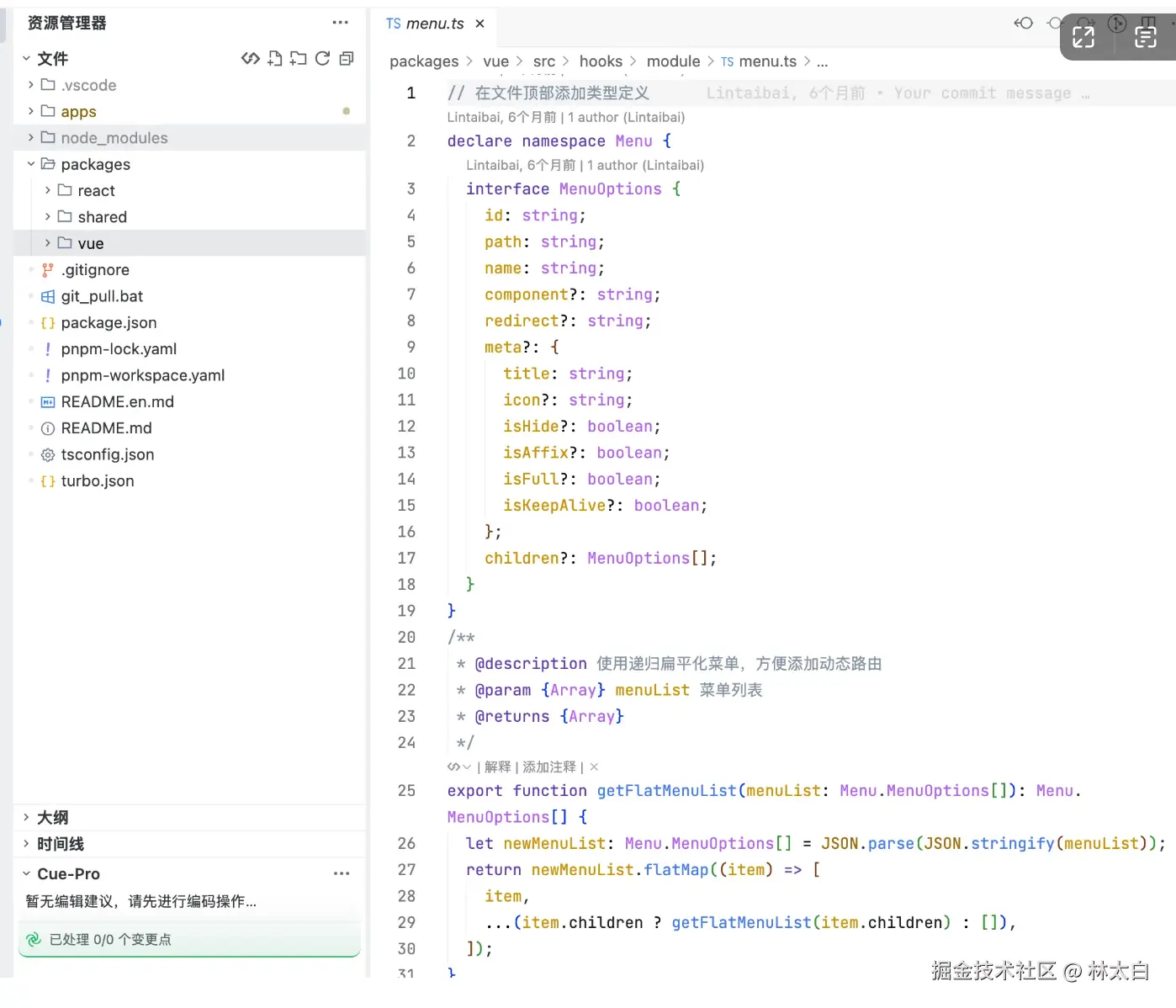Expand the 时间线 timeline section
The image size is (1176, 1008).
tap(26, 844)
